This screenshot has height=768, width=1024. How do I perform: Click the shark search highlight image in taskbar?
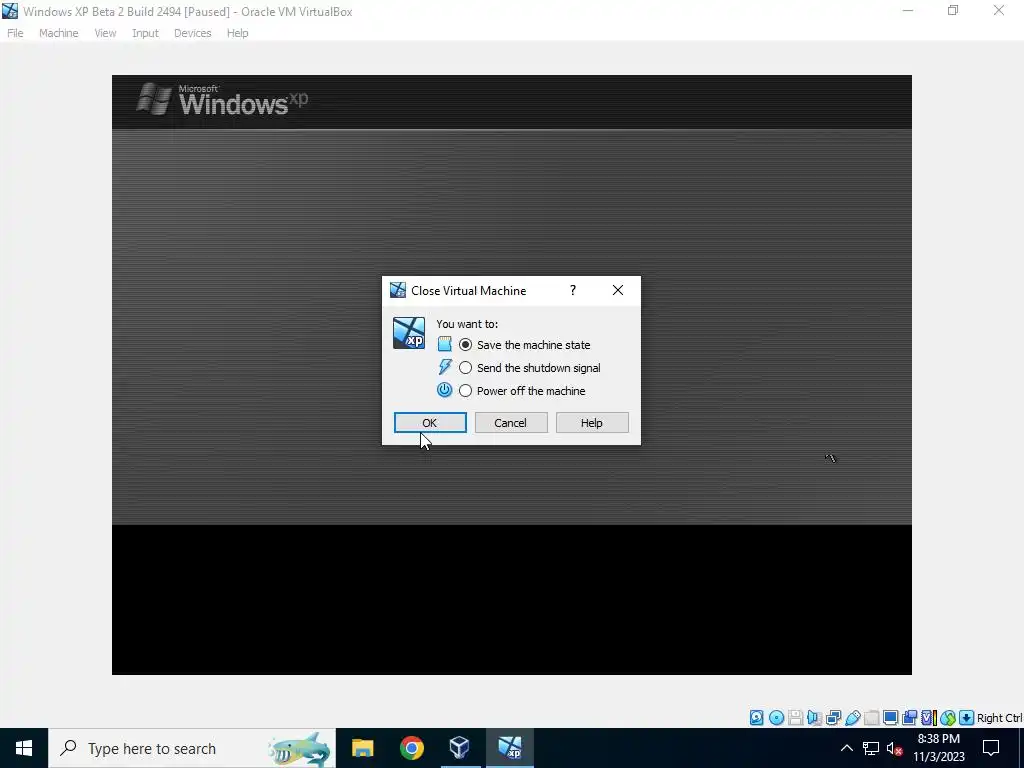tap(301, 749)
